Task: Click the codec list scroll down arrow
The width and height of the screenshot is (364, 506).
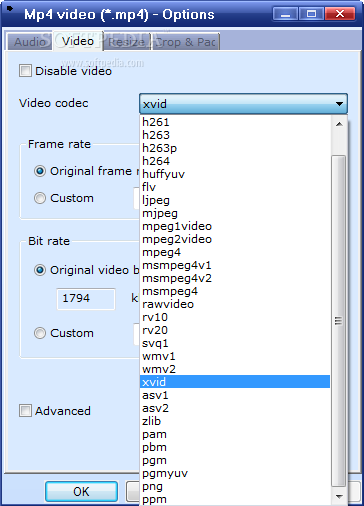Action: 339,497
